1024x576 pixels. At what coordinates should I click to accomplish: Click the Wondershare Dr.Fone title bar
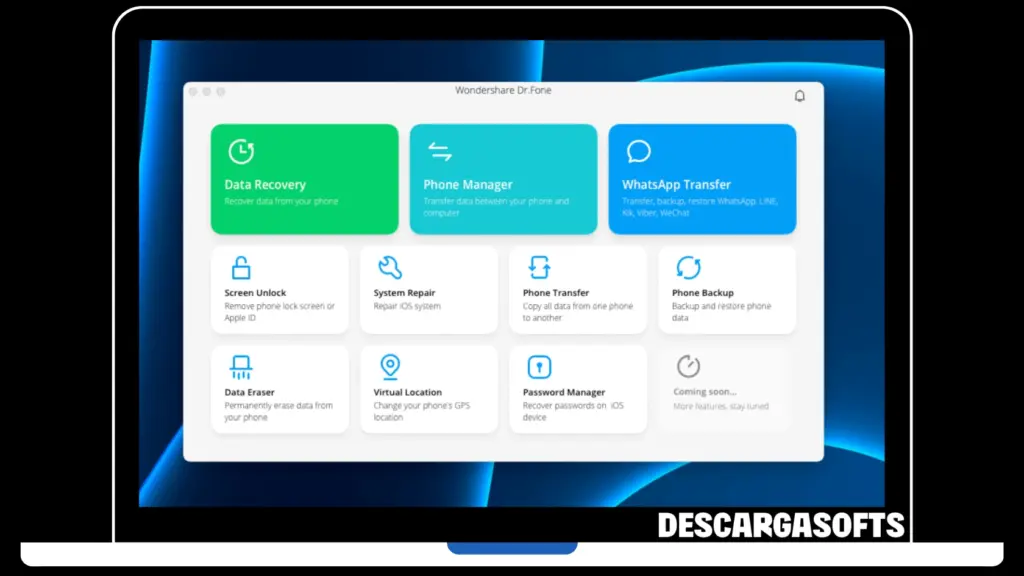tap(503, 90)
